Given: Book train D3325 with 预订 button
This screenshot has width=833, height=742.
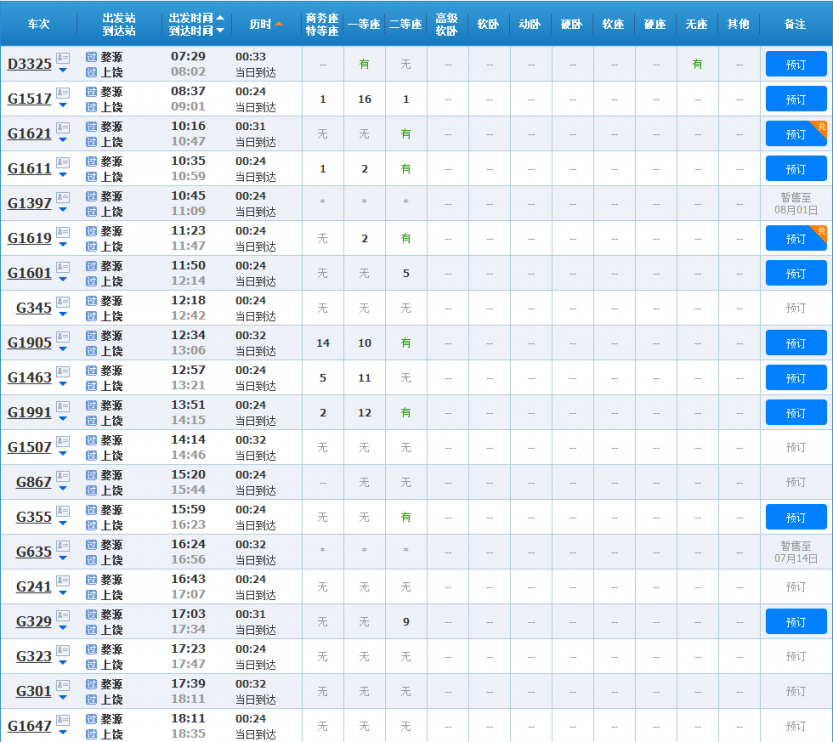Looking at the screenshot, I should (796, 64).
